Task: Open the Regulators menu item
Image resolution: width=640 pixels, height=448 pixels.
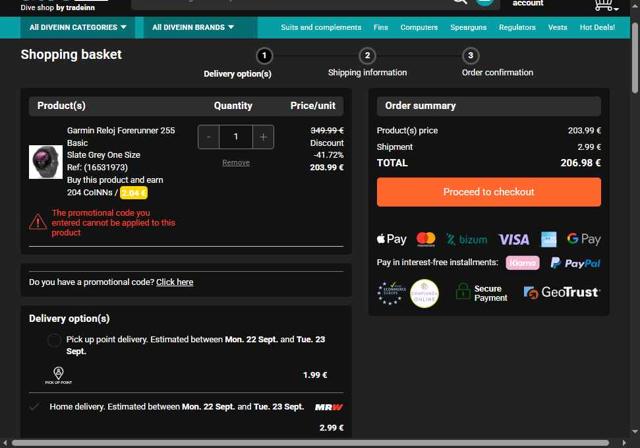Action: 517,27
